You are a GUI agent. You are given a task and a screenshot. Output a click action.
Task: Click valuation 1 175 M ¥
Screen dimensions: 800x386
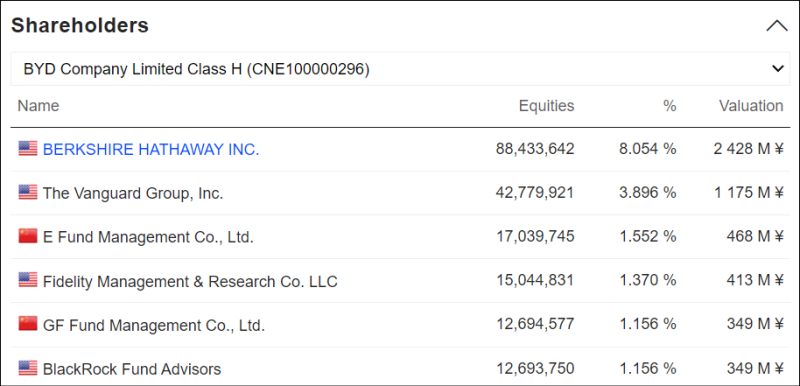[x=748, y=193]
